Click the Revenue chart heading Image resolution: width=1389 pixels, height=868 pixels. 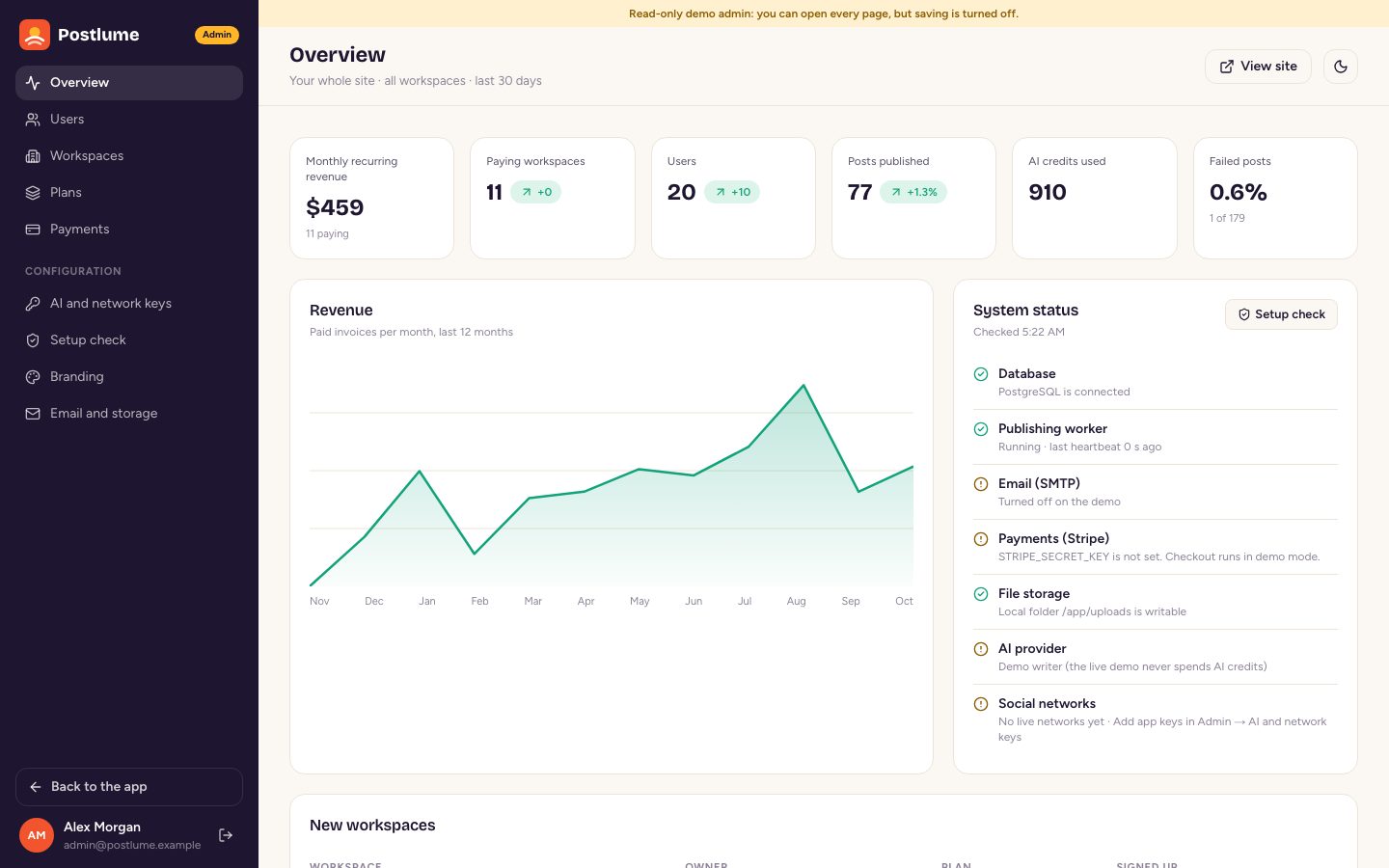coord(341,311)
